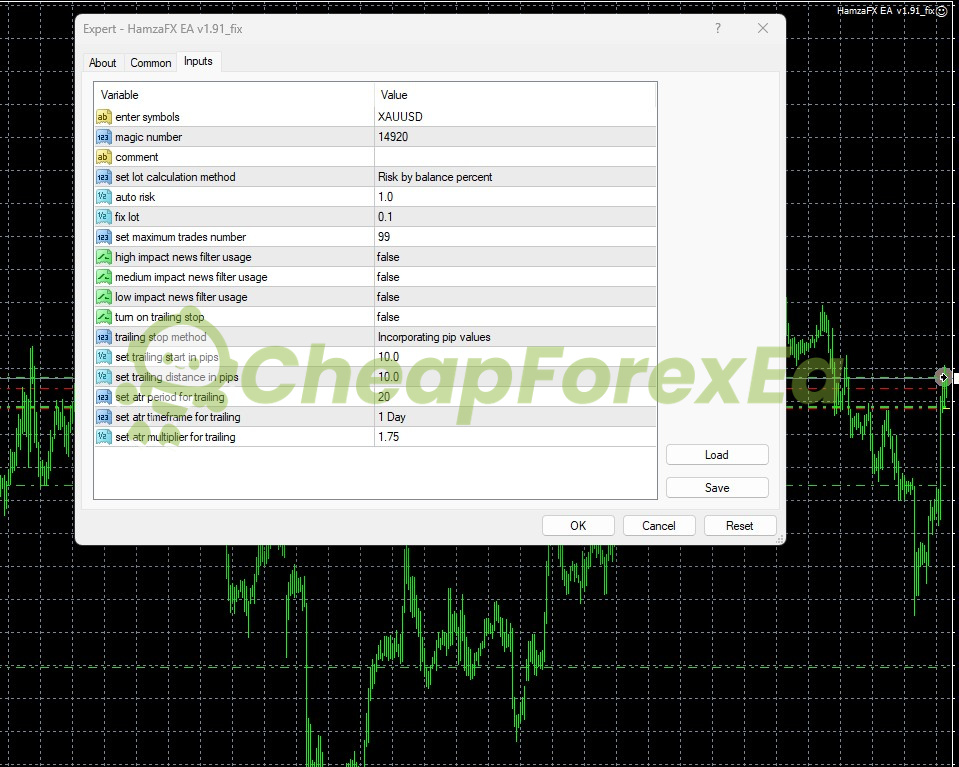959x767 pixels.
Task: Select the XAUUSD value field
Action: (x=514, y=117)
